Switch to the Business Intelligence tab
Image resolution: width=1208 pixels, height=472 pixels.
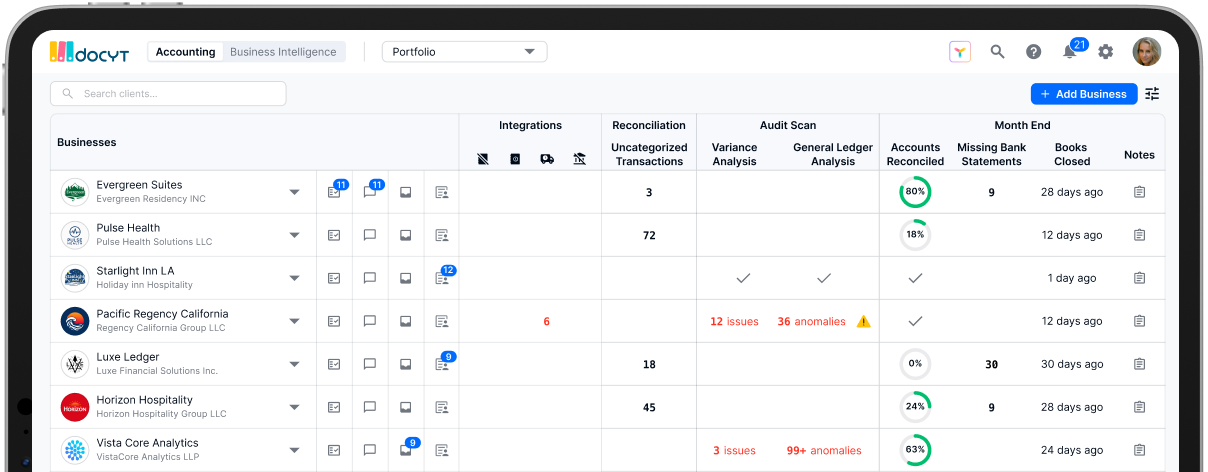click(283, 52)
